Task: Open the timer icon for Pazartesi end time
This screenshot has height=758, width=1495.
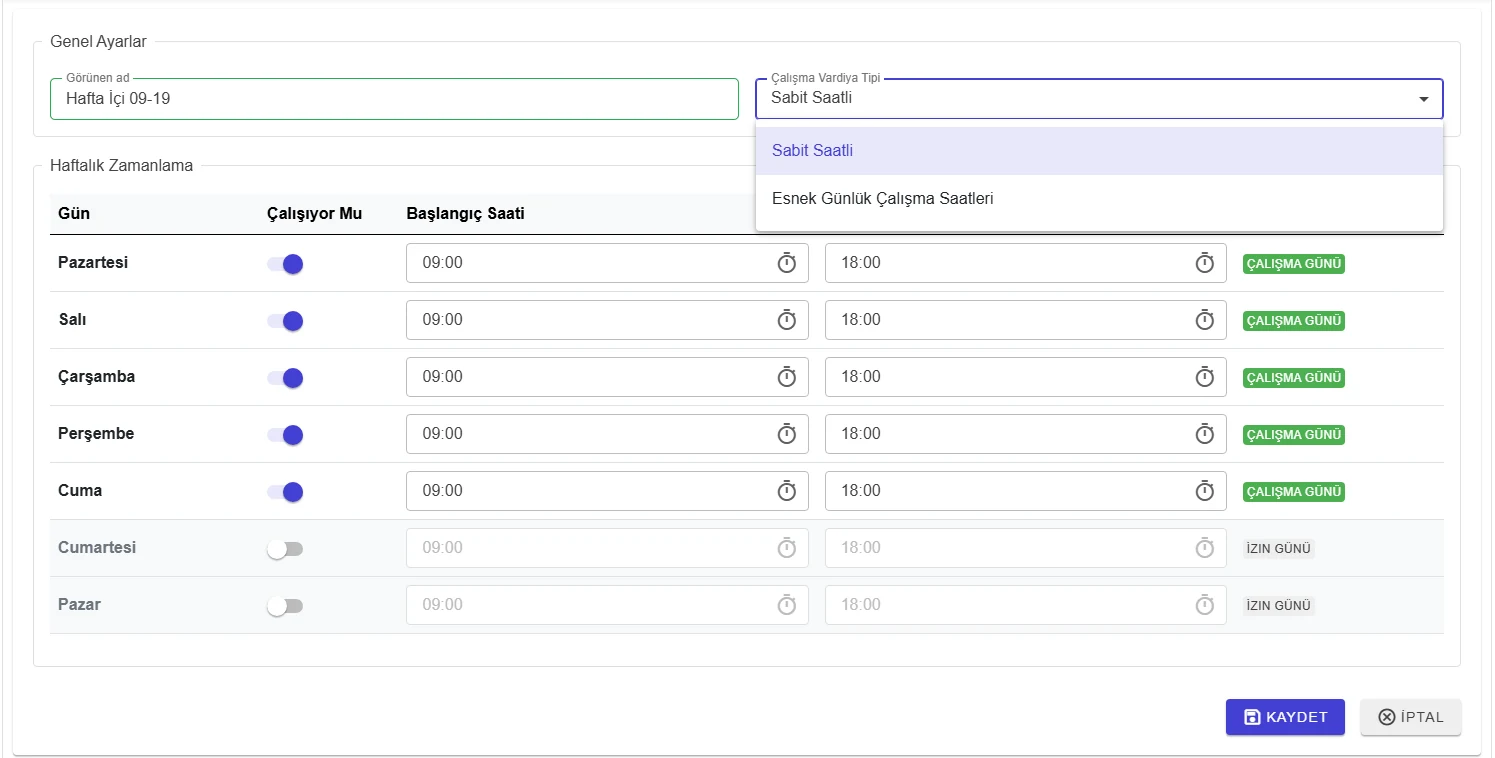Action: click(1205, 263)
